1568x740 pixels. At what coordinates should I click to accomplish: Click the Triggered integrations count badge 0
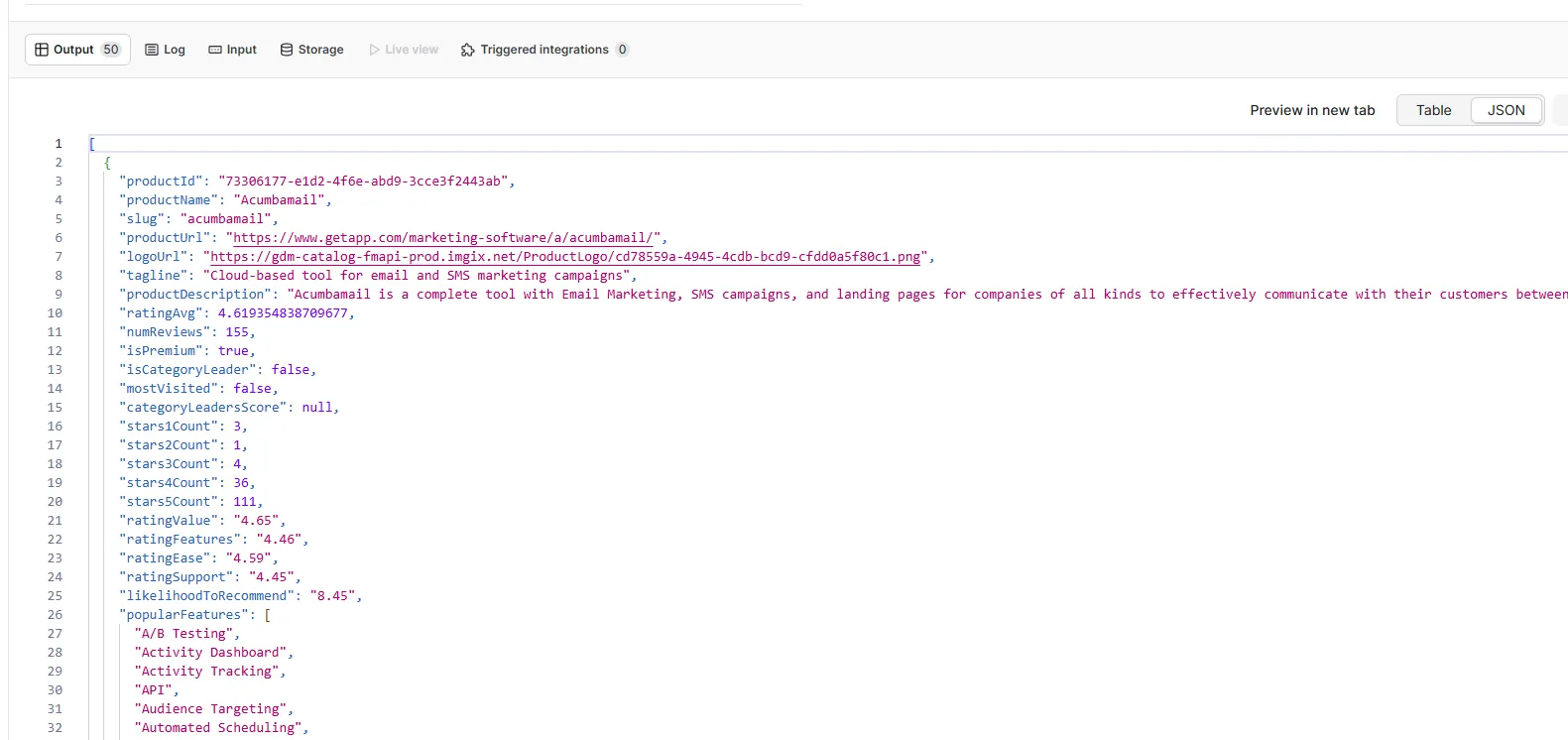(622, 50)
